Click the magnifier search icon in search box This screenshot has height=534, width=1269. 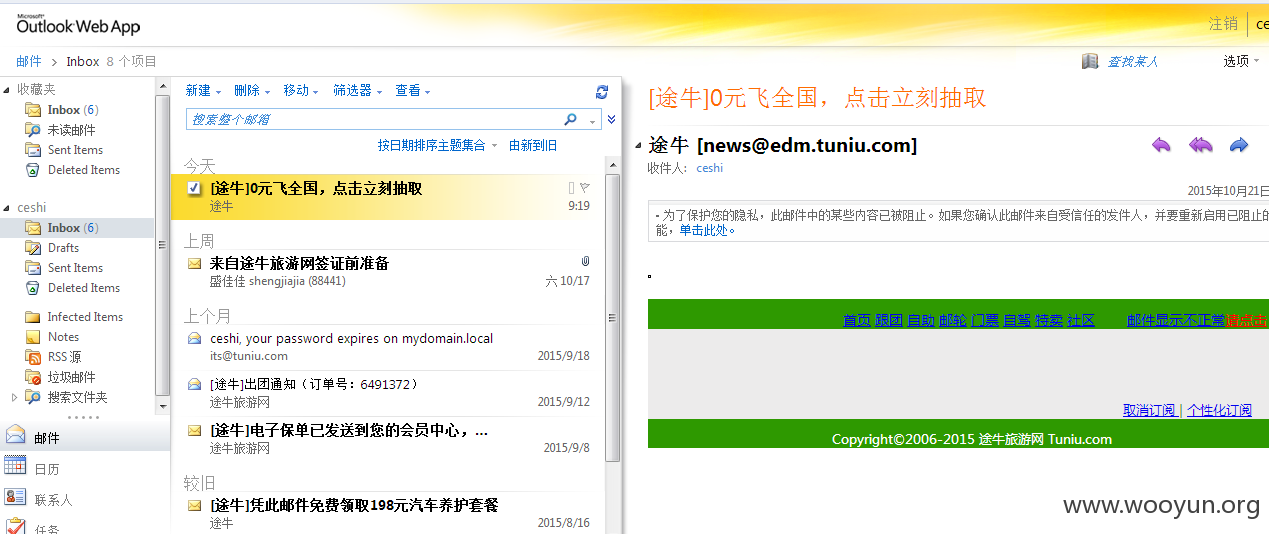point(570,119)
